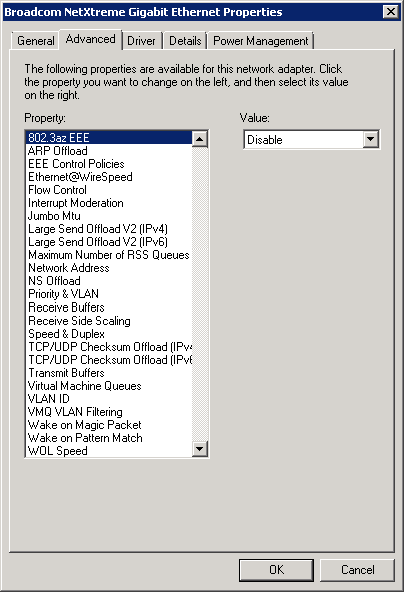Select Wake on Magic Packet property
The height and width of the screenshot is (592, 404).
(x=109, y=425)
